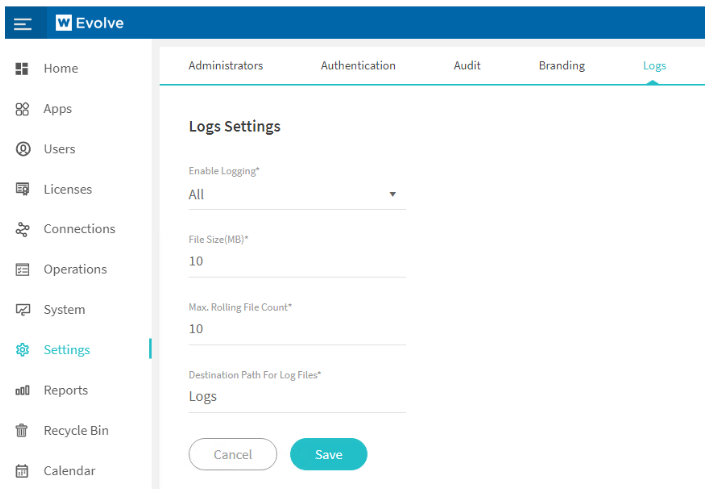Switch to the Administrators tab

coord(226,66)
